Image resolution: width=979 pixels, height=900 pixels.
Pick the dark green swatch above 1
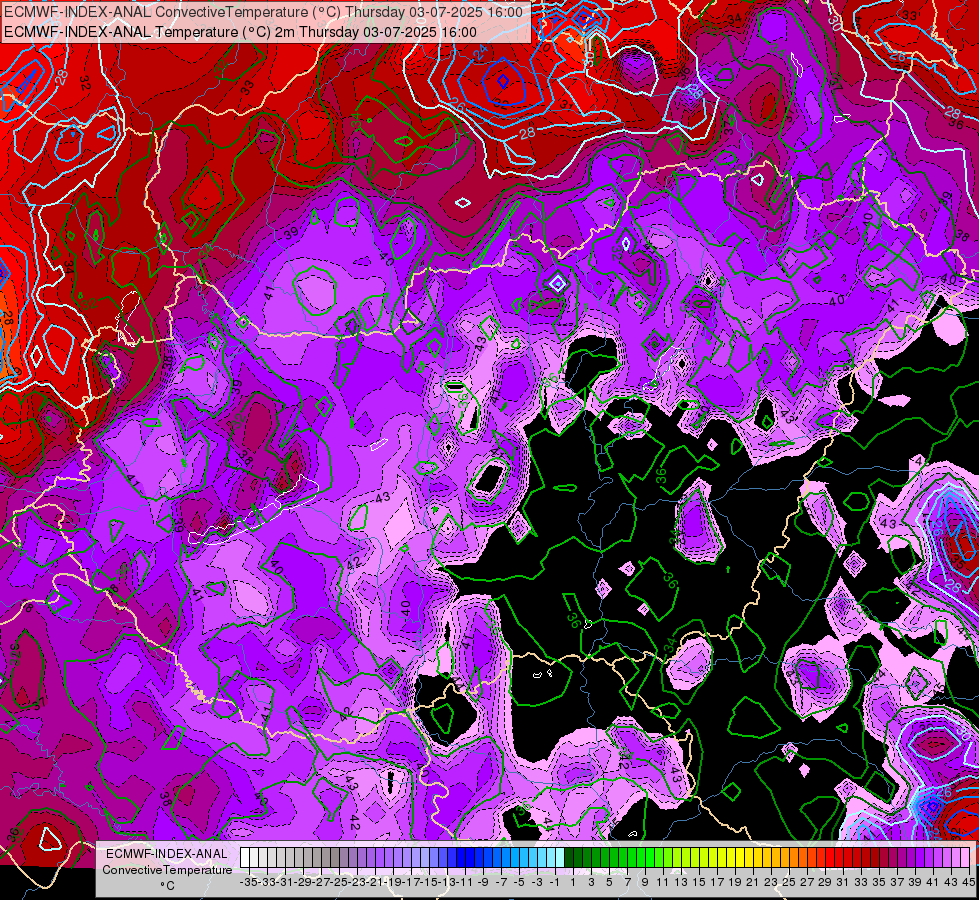(x=569, y=857)
